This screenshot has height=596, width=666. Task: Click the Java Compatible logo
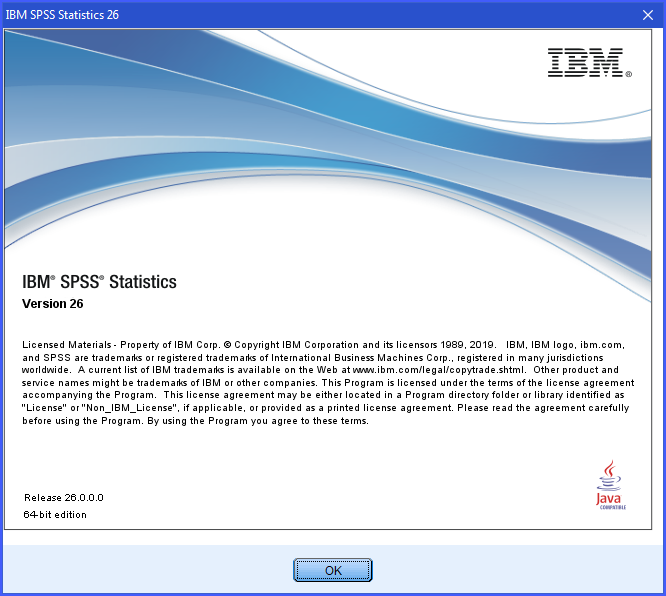click(x=610, y=485)
